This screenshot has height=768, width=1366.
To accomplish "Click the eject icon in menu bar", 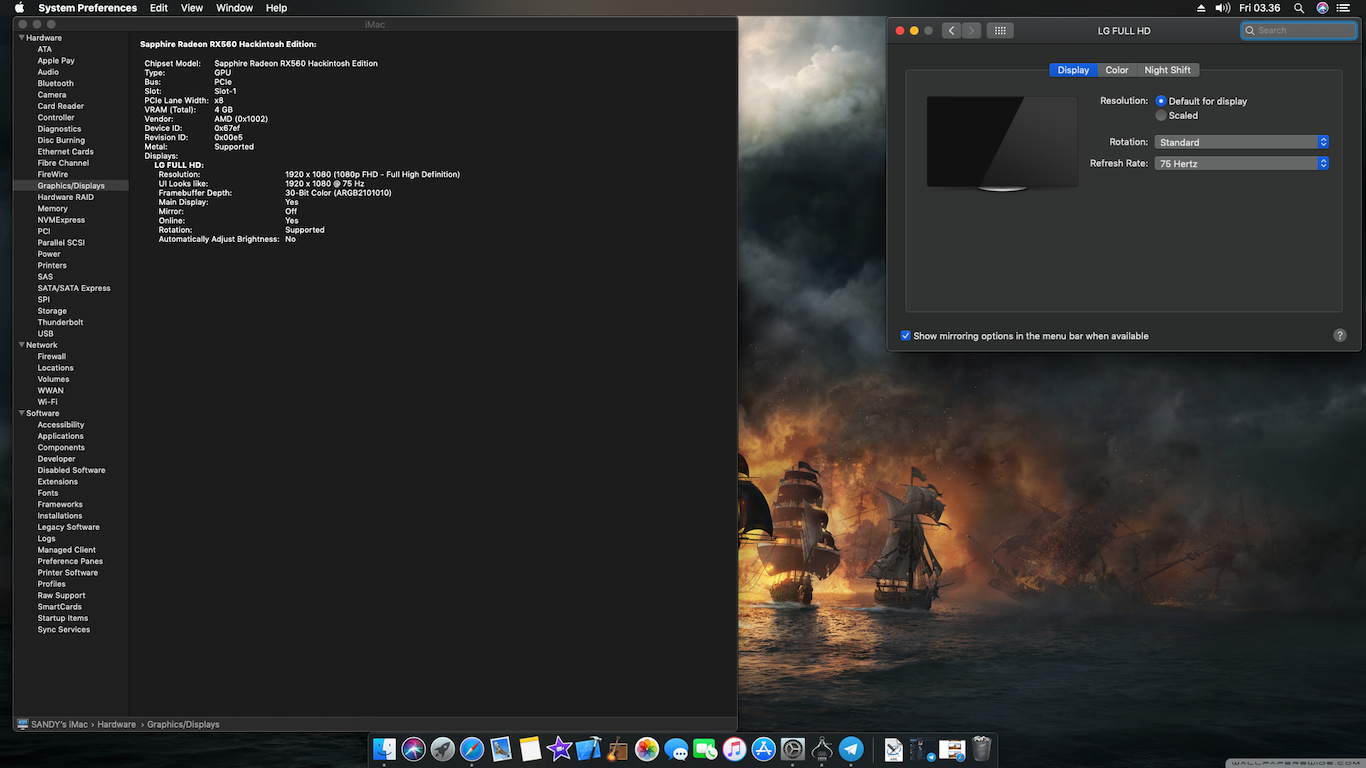I will pyautogui.click(x=1201, y=7).
